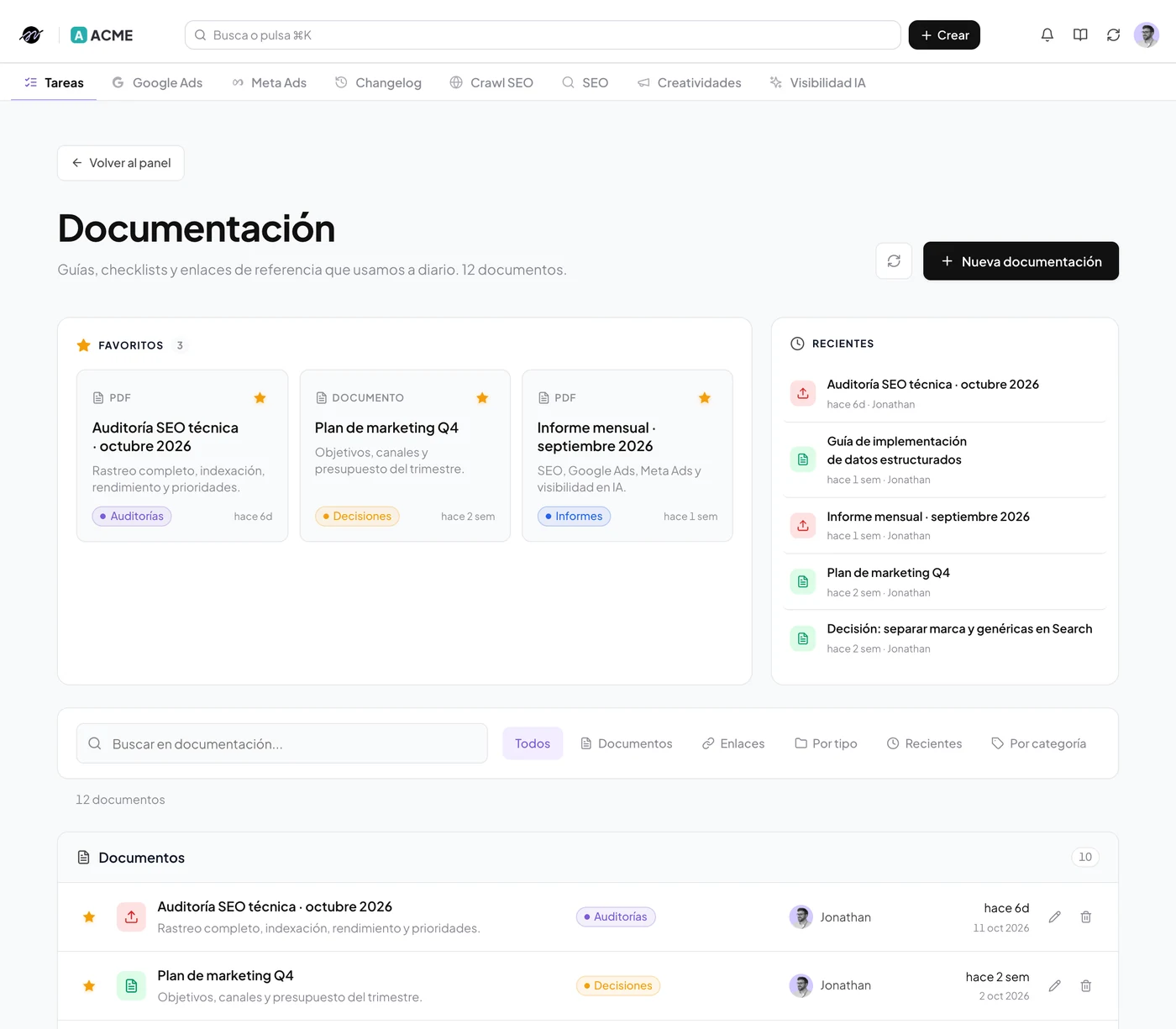Filter by Documentos
The image size is (1176, 1029).
tap(627, 743)
